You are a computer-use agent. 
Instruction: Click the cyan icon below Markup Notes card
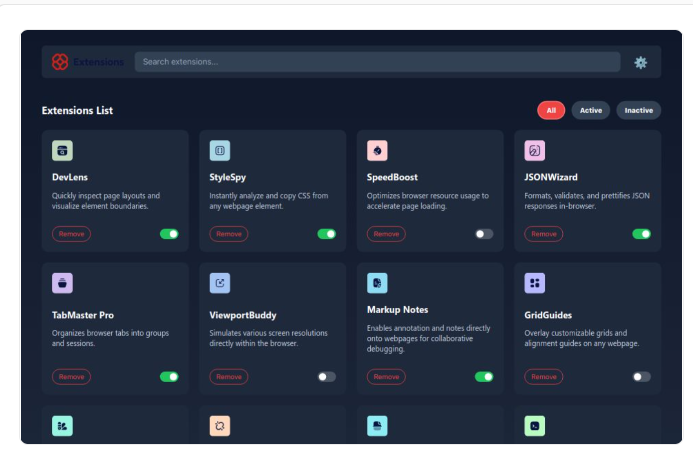point(377,426)
